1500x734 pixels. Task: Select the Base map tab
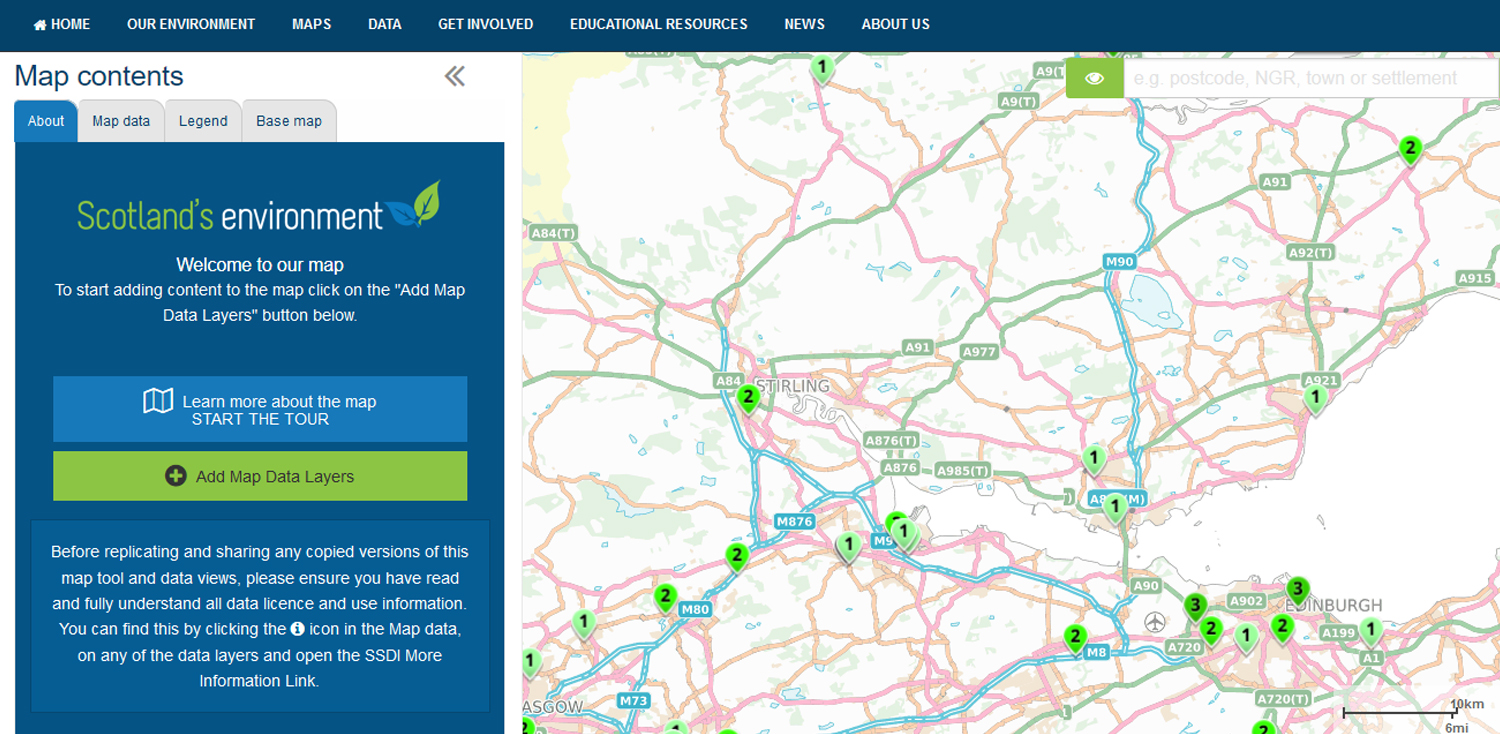coord(289,121)
